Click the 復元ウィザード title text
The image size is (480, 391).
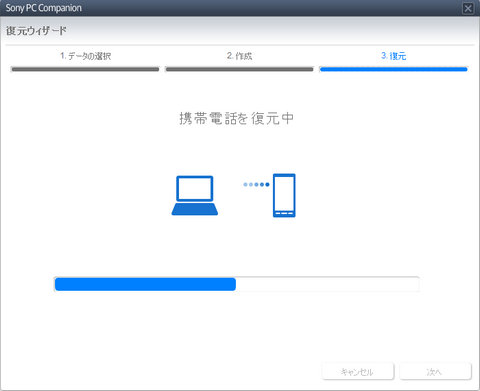36,31
